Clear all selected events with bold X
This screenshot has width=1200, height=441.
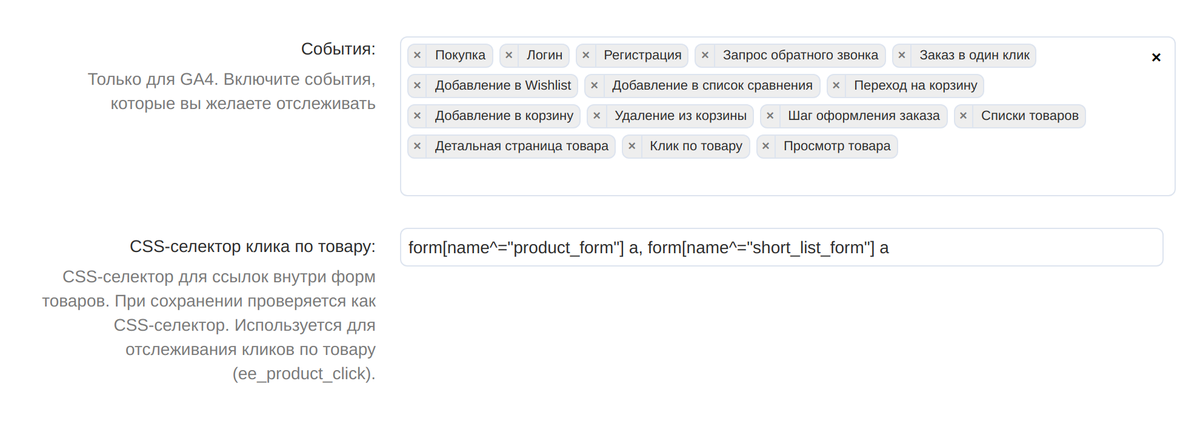tap(1156, 57)
